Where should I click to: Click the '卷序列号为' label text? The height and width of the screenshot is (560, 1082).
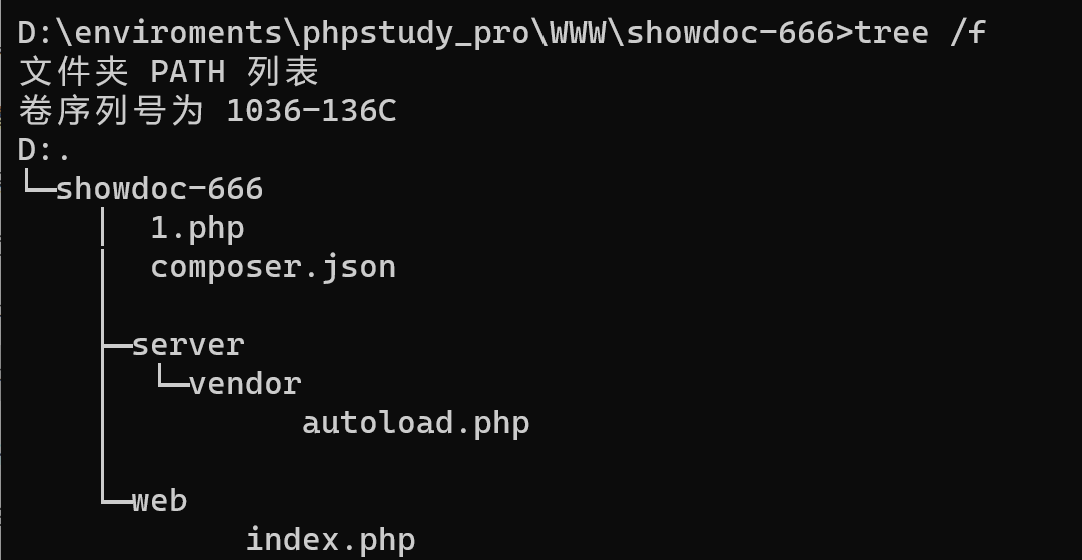pyautogui.click(x=111, y=111)
